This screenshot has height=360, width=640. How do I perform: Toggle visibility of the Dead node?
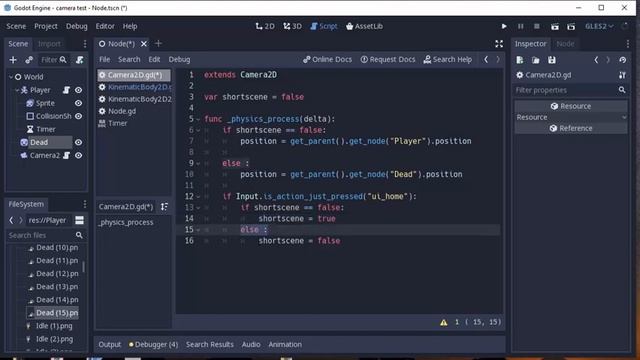coord(78,142)
